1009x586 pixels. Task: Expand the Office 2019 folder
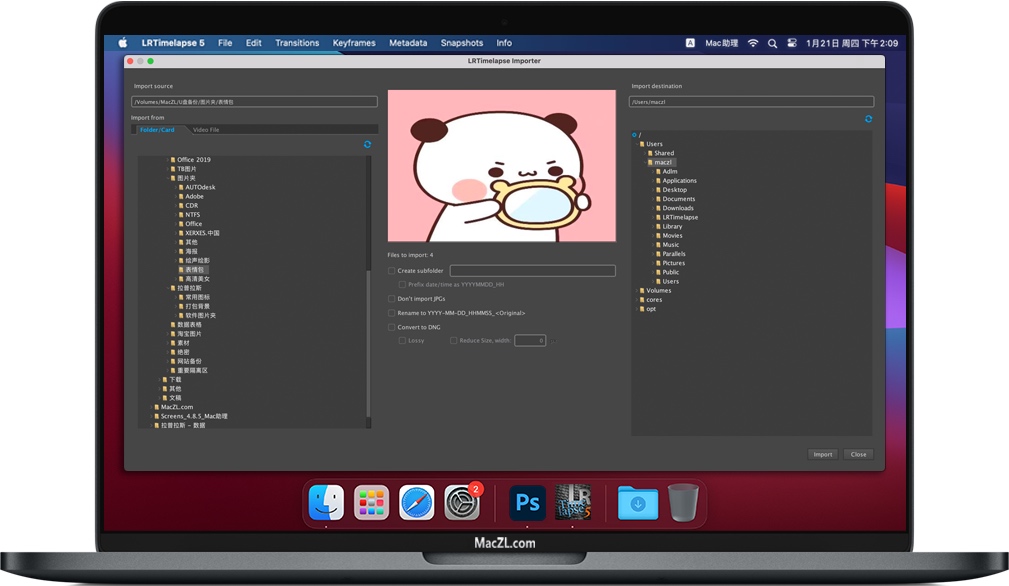pyautogui.click(x=168, y=160)
